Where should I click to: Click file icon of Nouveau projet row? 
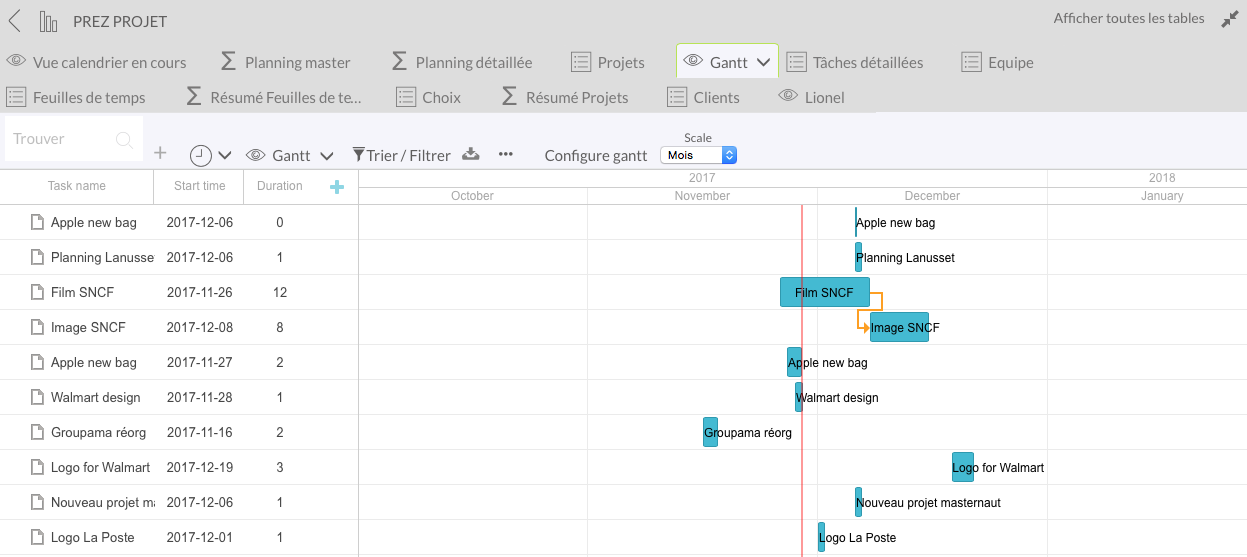(x=37, y=502)
